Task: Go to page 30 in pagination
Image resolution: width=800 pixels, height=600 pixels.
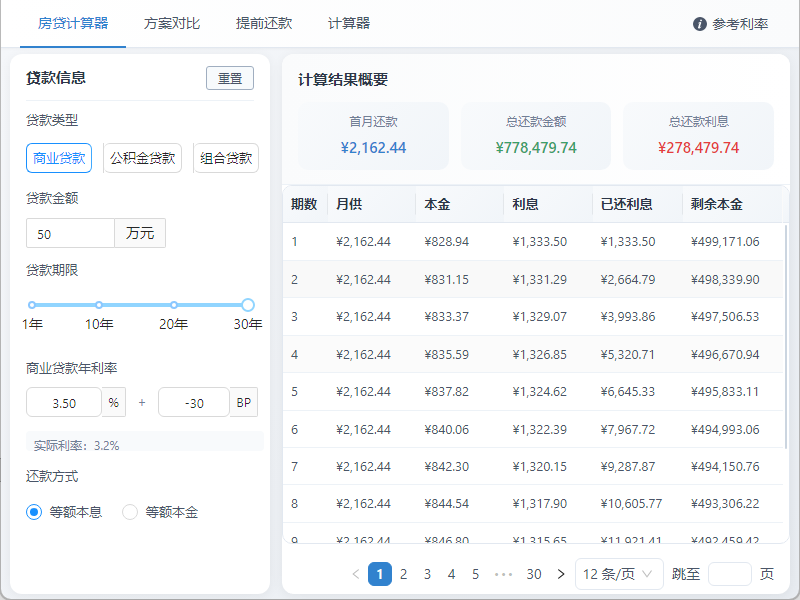Action: click(x=534, y=574)
